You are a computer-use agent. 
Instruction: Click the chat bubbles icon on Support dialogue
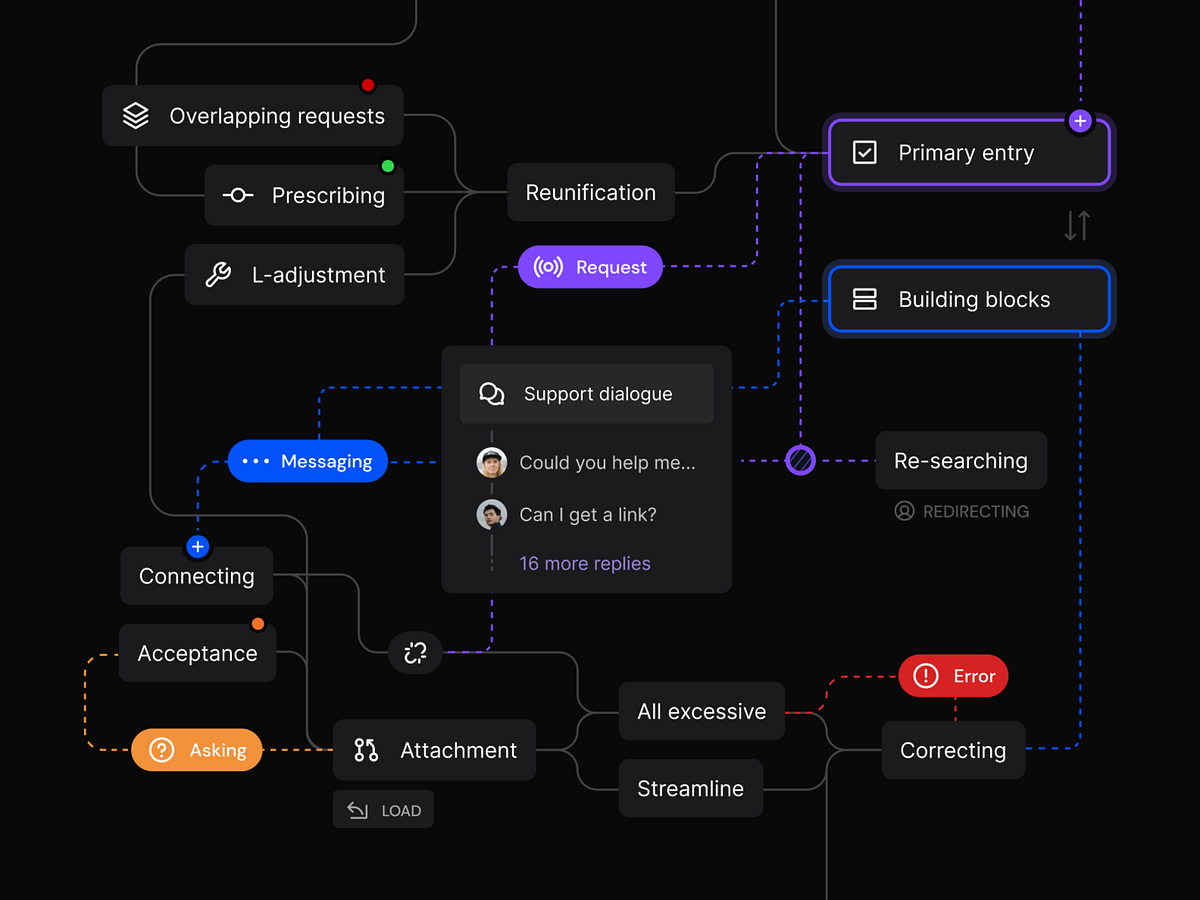pyautogui.click(x=490, y=393)
